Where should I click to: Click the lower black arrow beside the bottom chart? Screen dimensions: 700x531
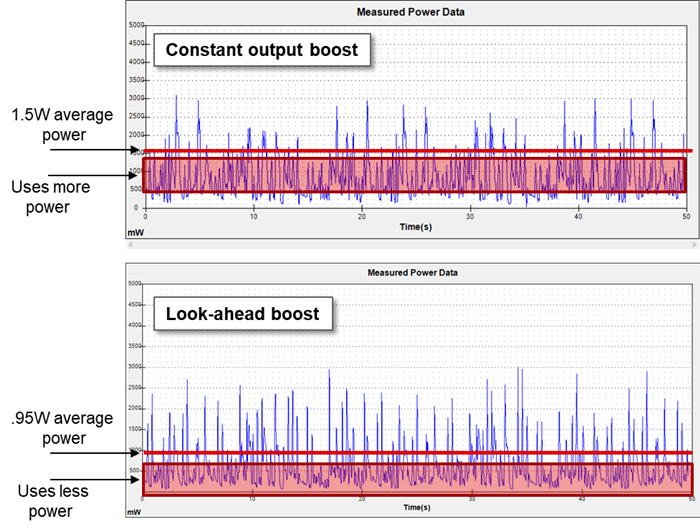(134, 481)
